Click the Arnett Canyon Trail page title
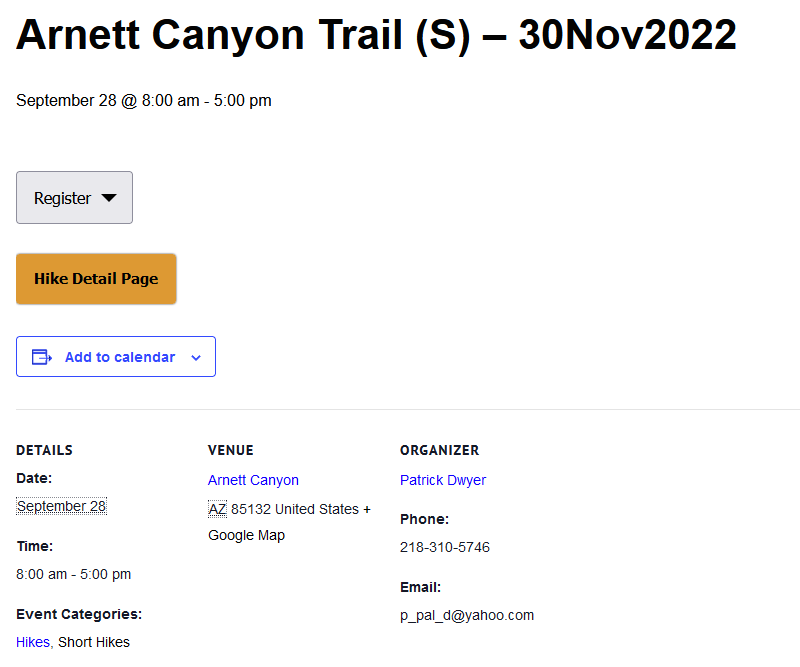This screenshot has width=800, height=667. 376,35
